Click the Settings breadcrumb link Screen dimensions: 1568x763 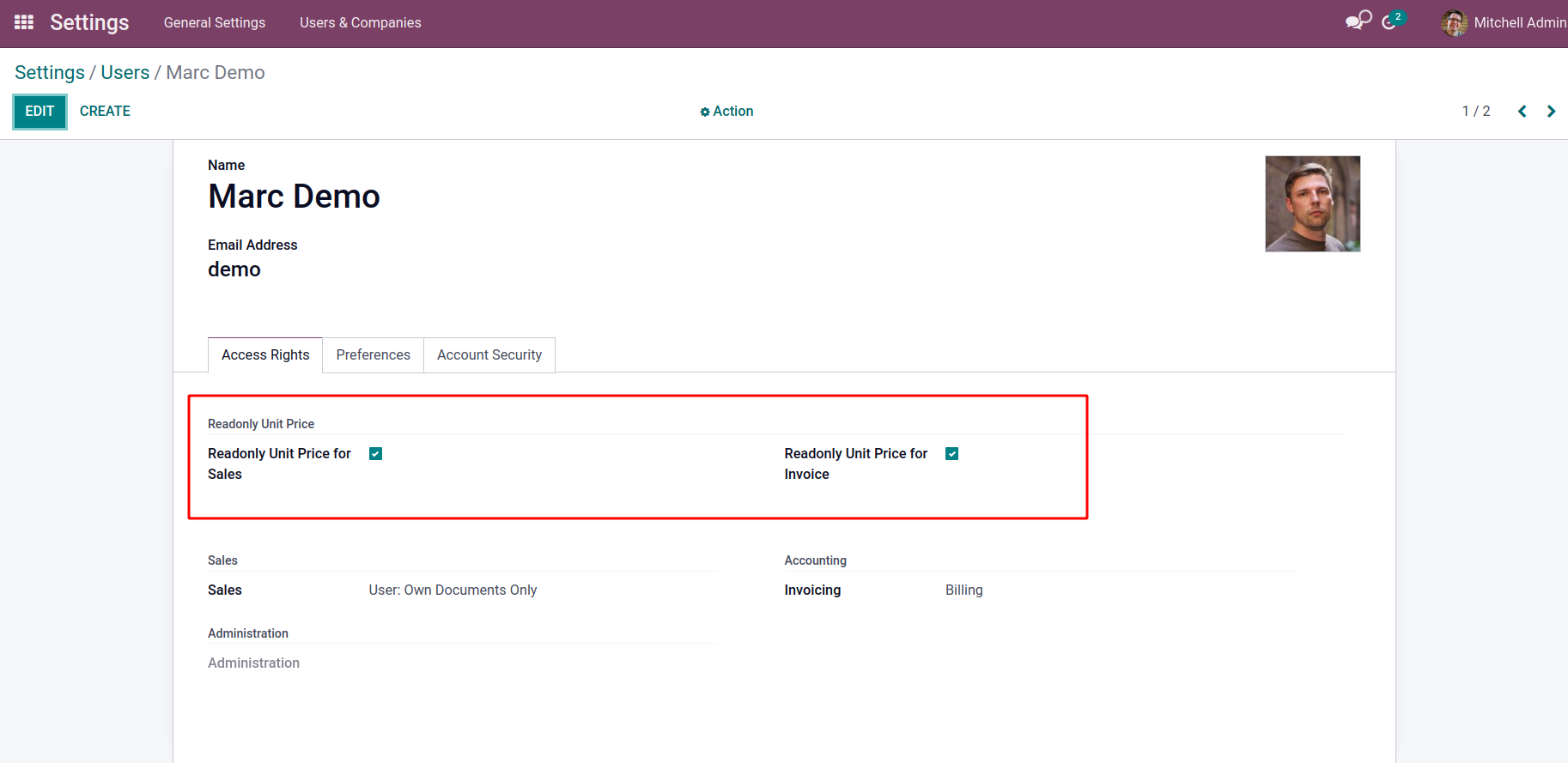(50, 73)
